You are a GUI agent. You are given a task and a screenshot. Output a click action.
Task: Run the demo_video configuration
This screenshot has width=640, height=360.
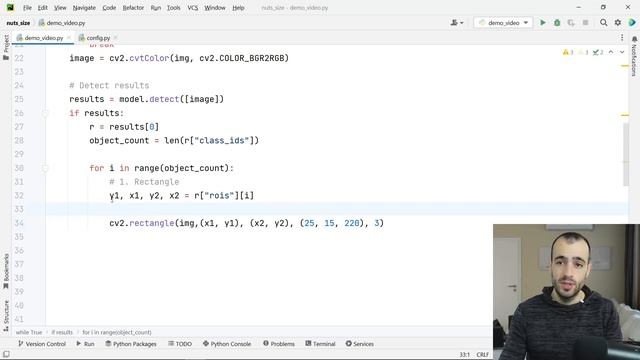click(542, 23)
